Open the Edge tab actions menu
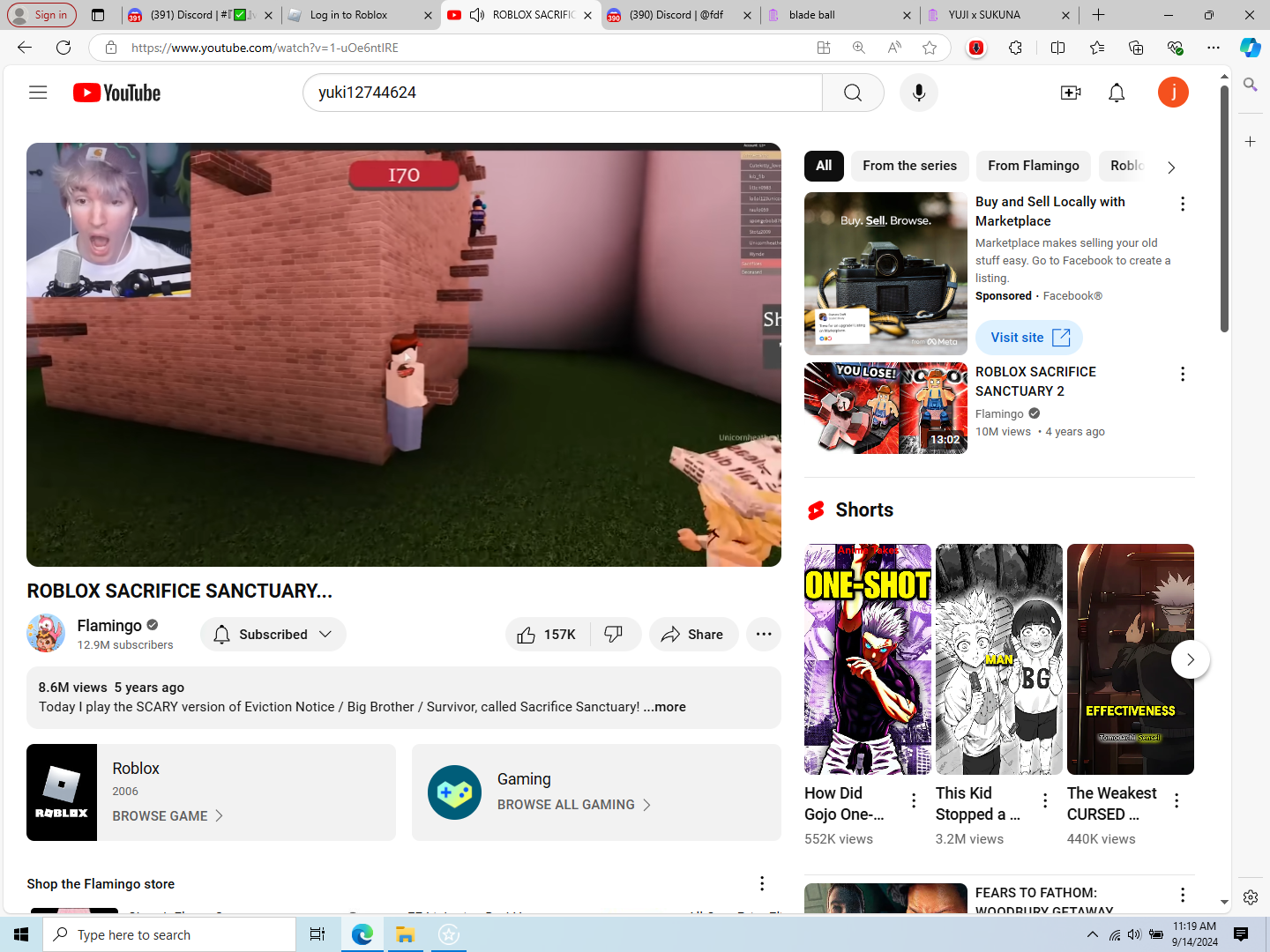This screenshot has height=952, width=1270. (x=98, y=15)
